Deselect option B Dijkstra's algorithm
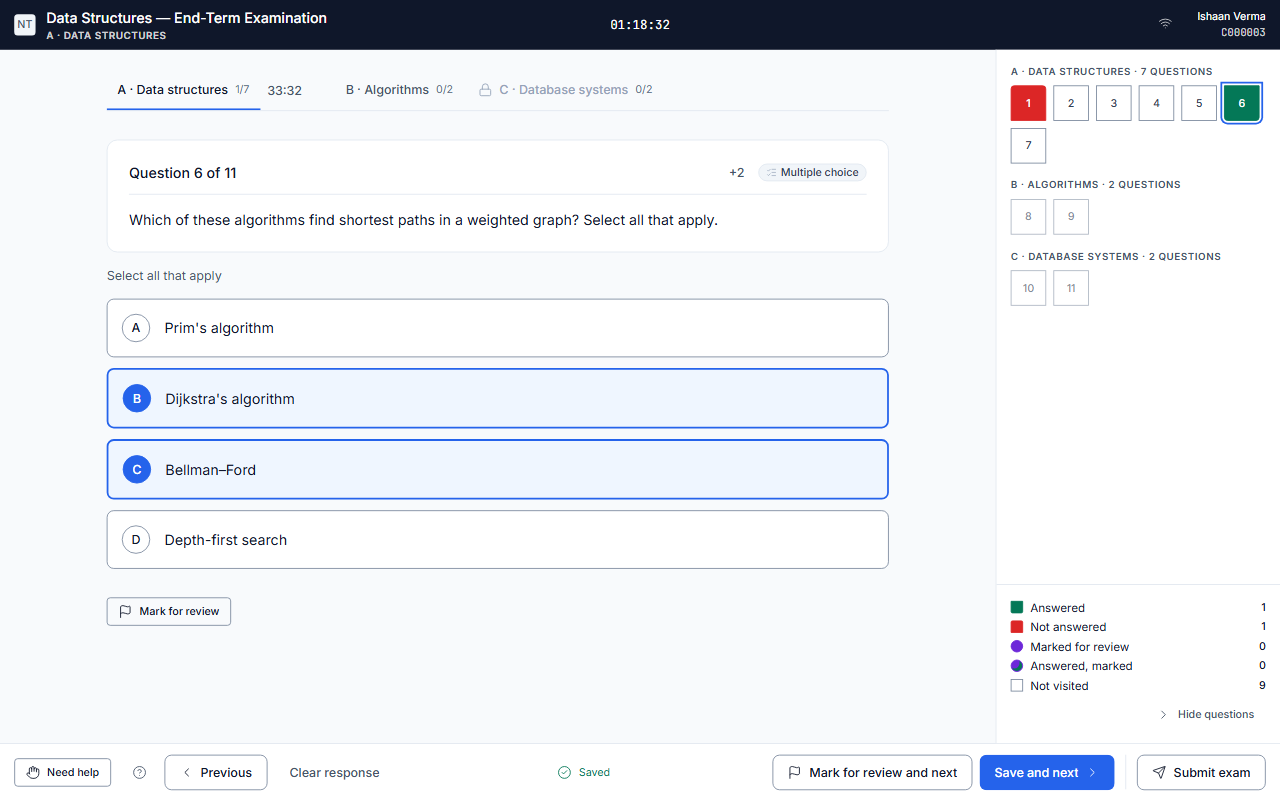 pos(497,399)
